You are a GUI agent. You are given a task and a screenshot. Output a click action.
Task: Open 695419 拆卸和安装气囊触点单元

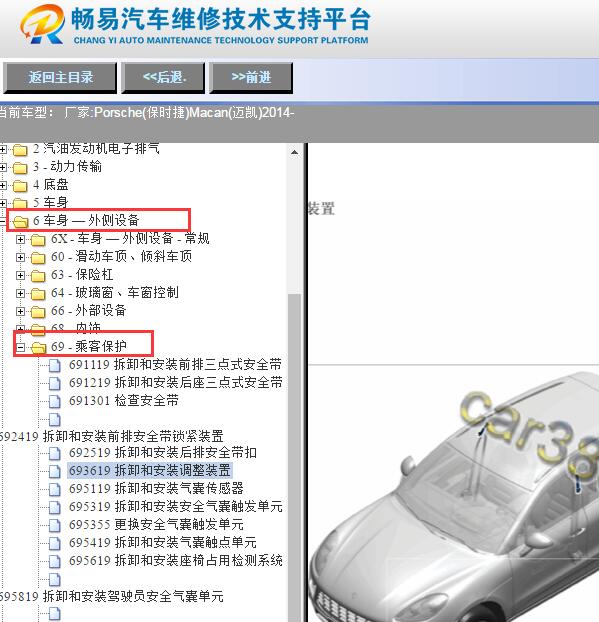(x=163, y=542)
